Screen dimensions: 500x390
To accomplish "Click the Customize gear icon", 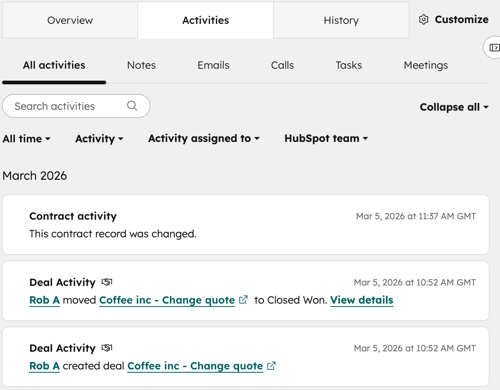I will click(x=423, y=20).
